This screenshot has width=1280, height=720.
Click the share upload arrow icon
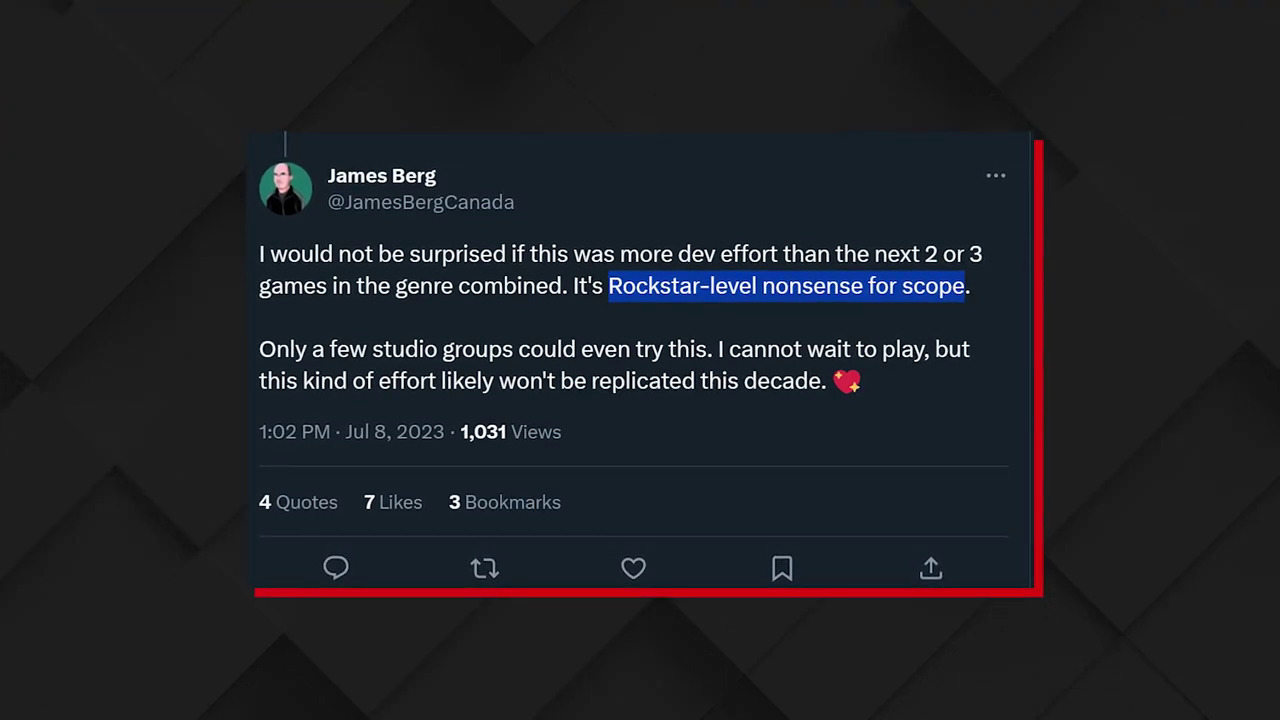pos(931,568)
